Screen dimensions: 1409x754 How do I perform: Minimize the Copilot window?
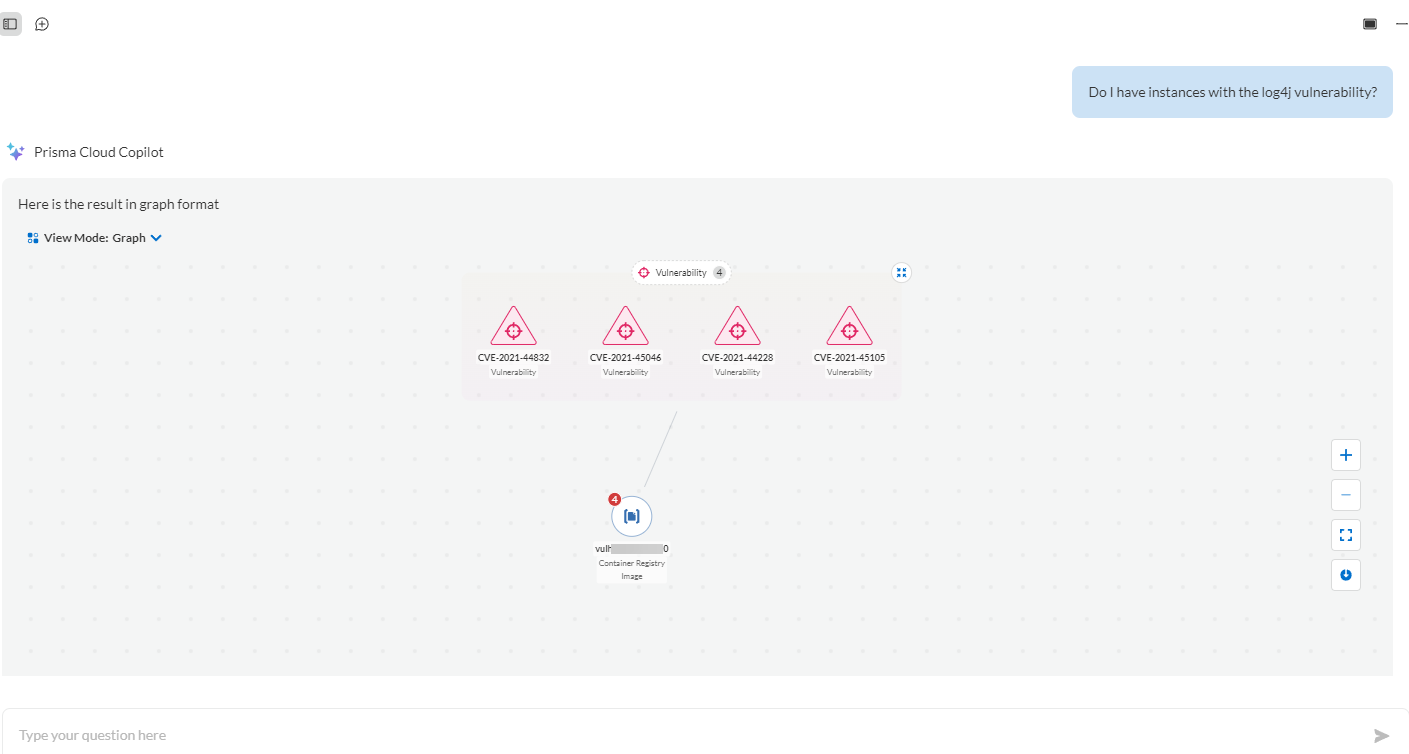point(1401,24)
